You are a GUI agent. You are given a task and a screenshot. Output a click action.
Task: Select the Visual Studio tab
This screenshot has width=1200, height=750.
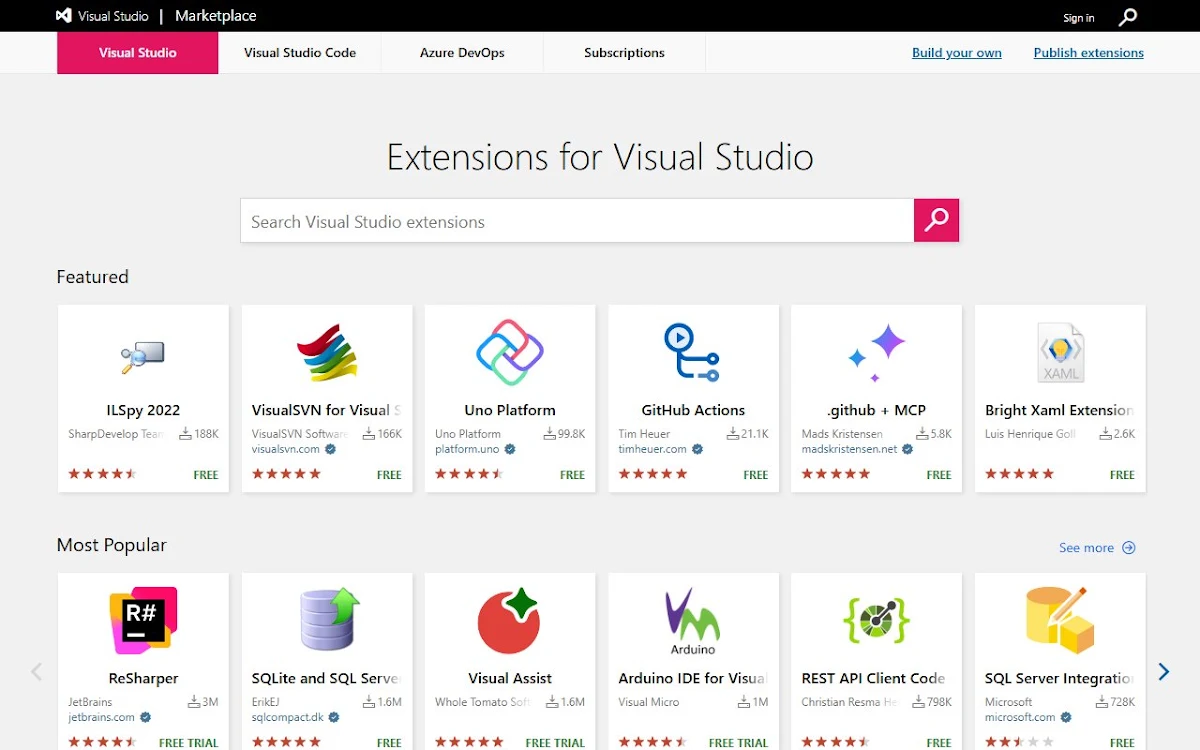pos(137,53)
